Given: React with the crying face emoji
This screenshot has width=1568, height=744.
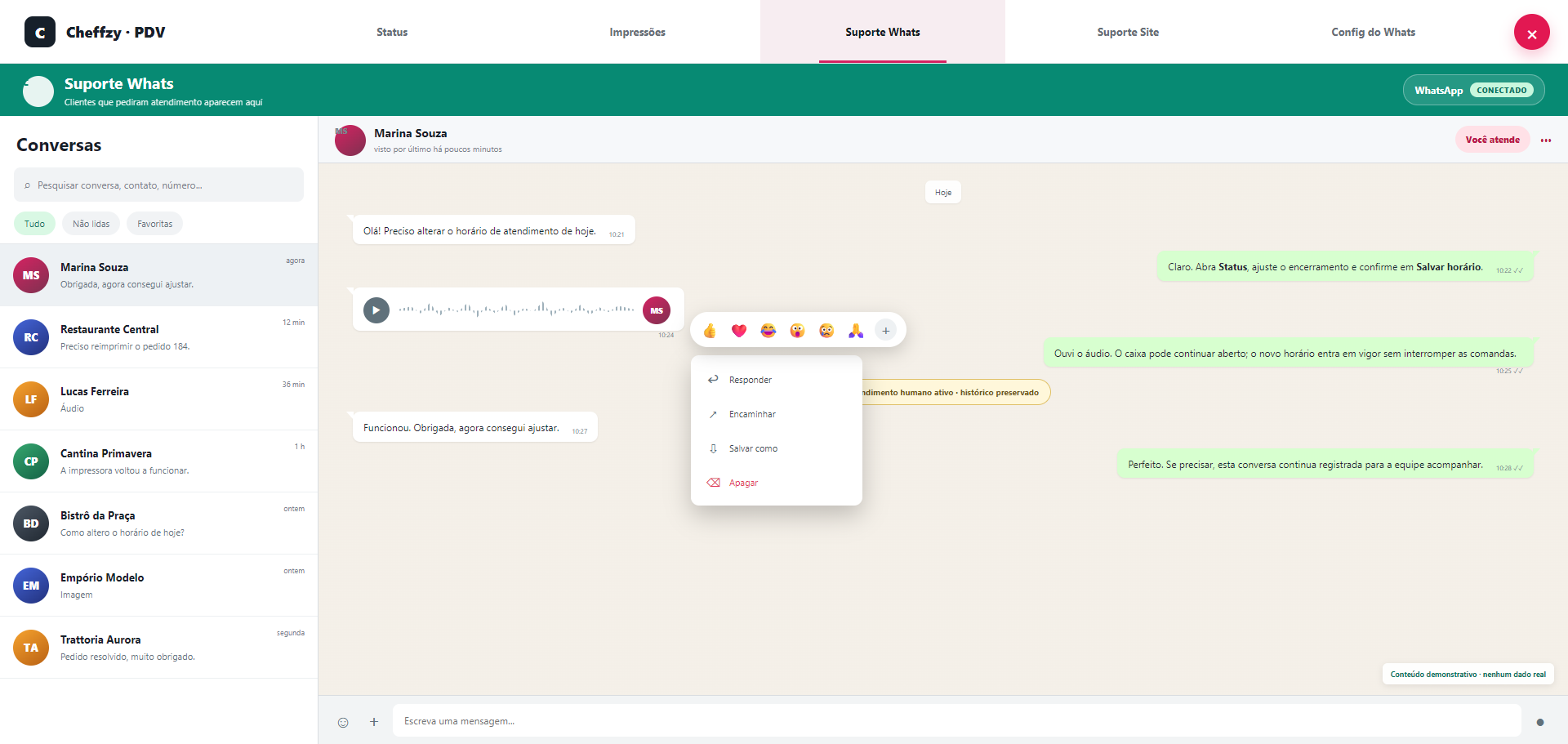Looking at the screenshot, I should pyautogui.click(x=826, y=331).
